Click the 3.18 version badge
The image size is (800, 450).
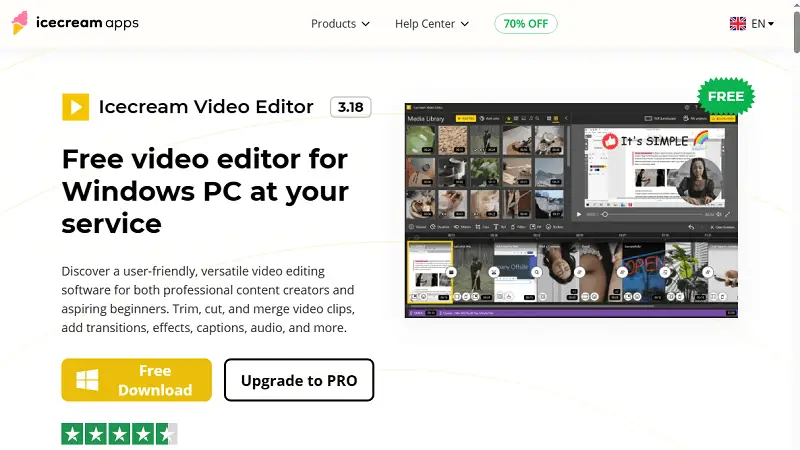[351, 107]
